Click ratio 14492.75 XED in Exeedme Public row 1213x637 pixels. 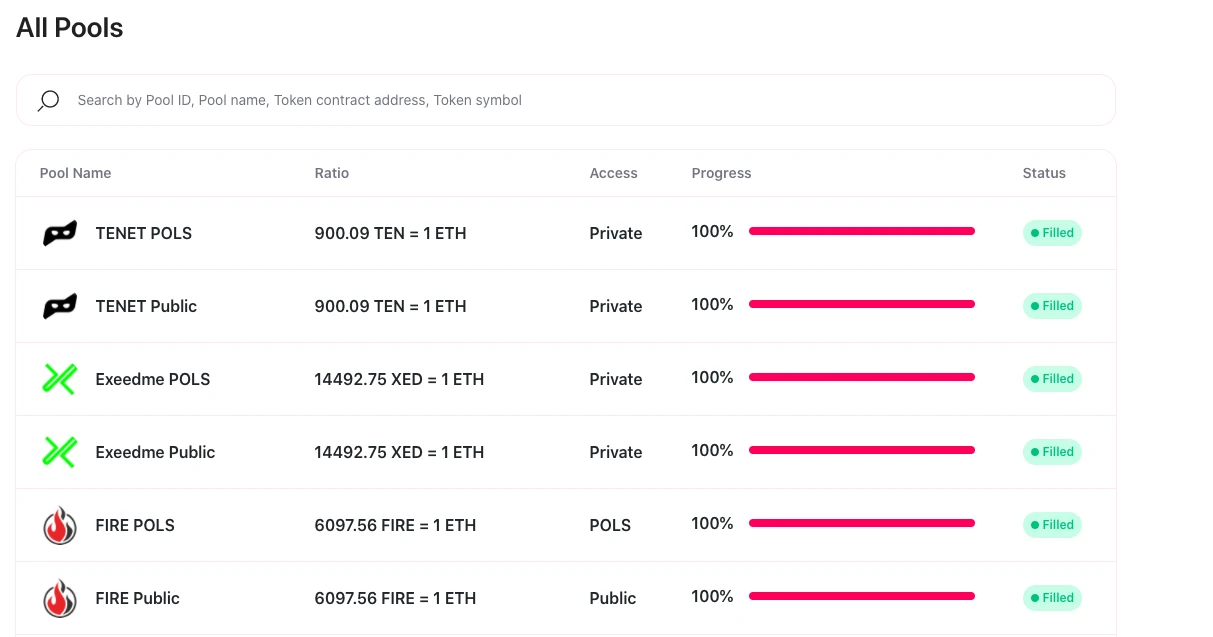tap(399, 452)
